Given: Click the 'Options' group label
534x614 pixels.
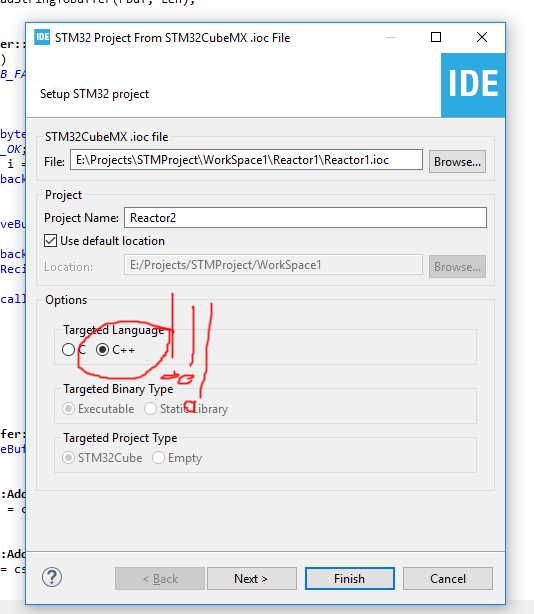Looking at the screenshot, I should [66, 300].
